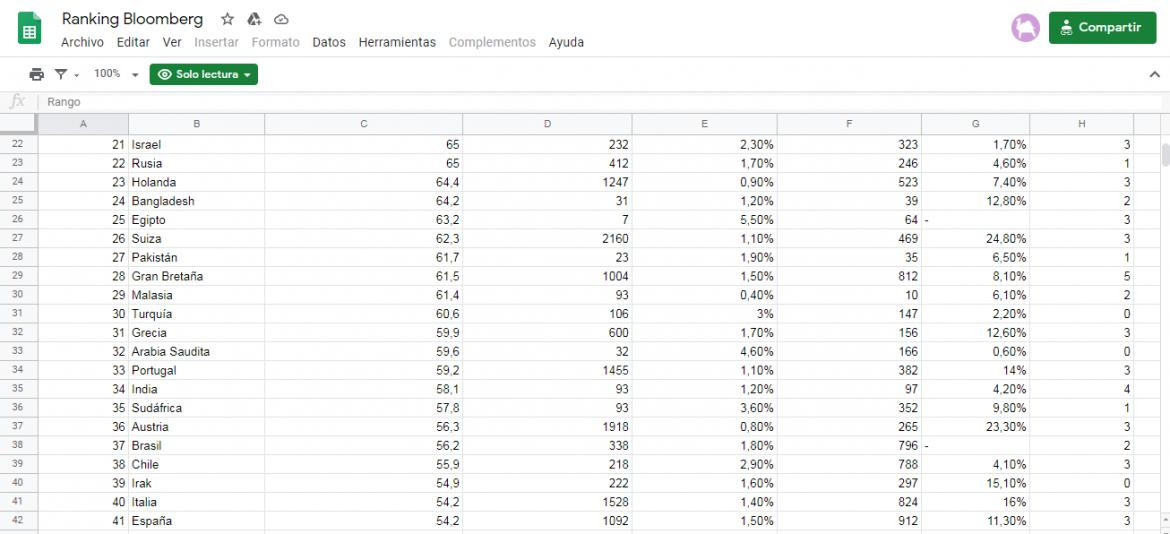
Task: Open the Datos menu
Action: [329, 43]
